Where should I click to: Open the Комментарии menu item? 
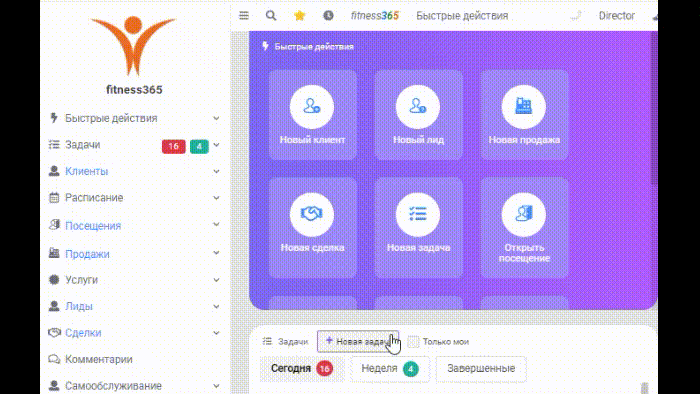(99, 359)
